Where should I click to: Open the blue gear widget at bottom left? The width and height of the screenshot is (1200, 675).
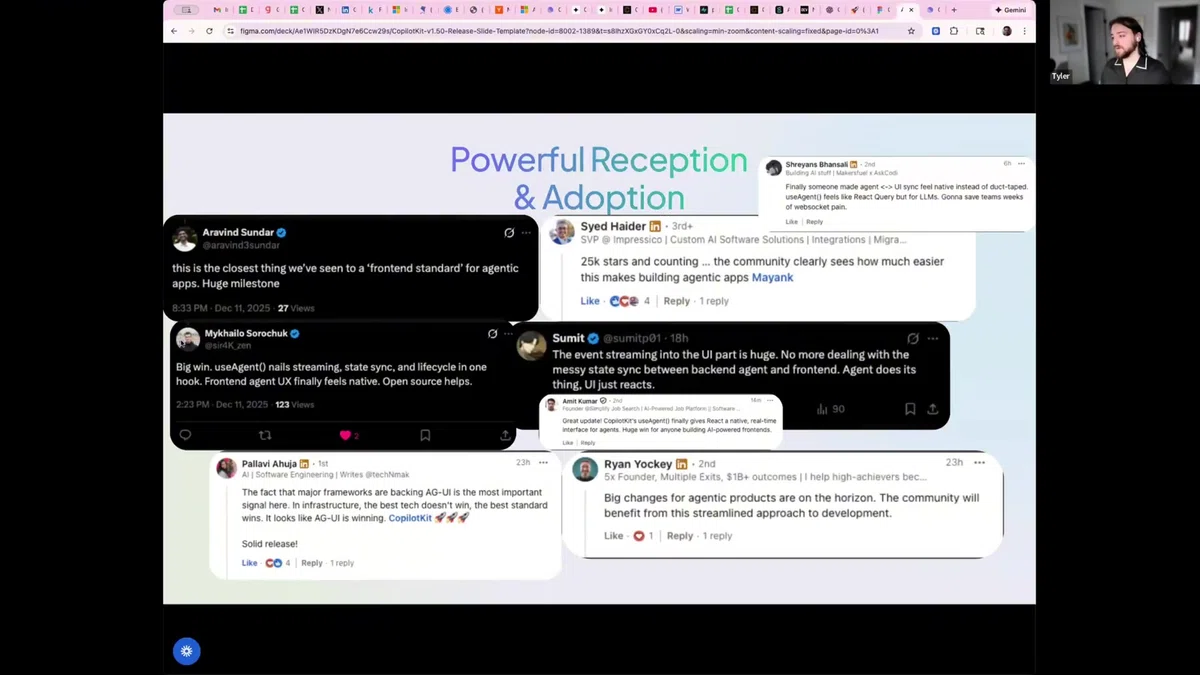point(186,651)
